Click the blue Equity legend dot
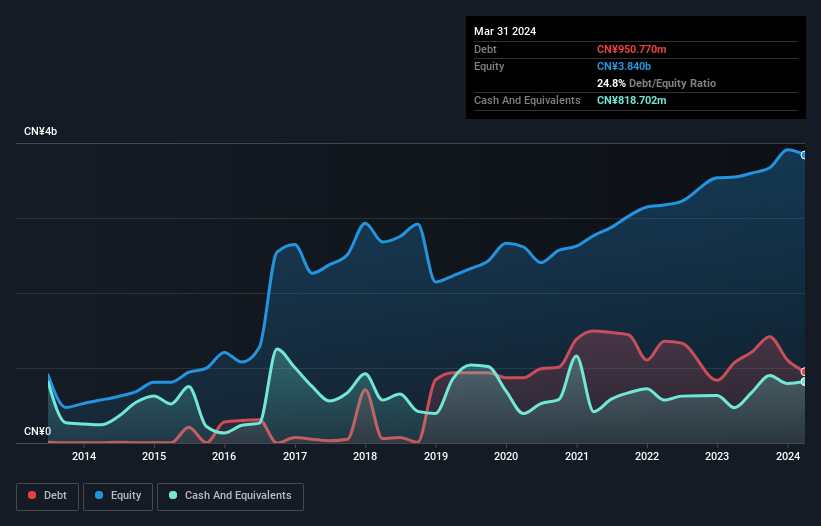Screen dimensions: 821x526 tap(99, 495)
